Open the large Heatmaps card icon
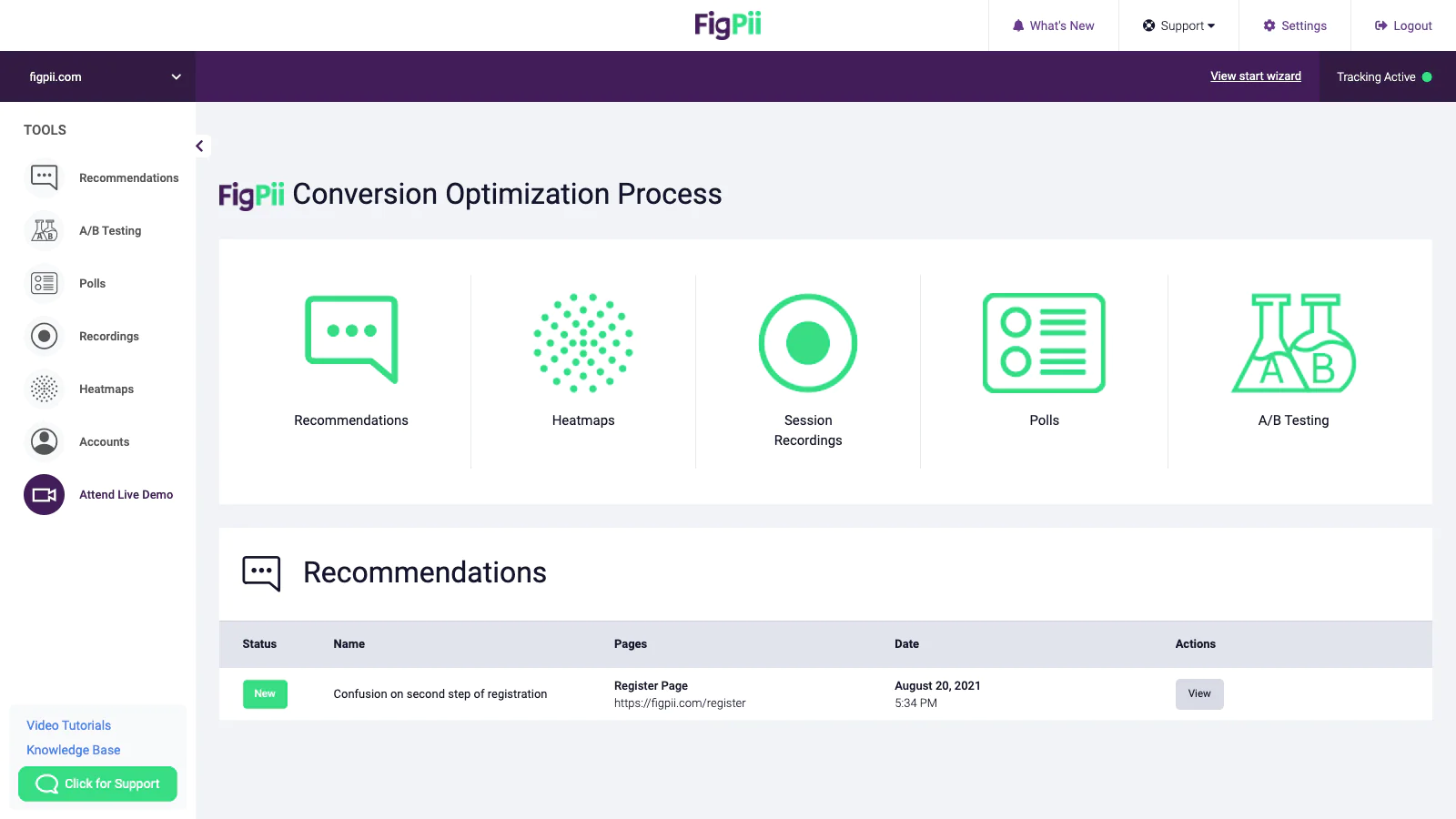Image resolution: width=1456 pixels, height=819 pixels. tap(583, 343)
